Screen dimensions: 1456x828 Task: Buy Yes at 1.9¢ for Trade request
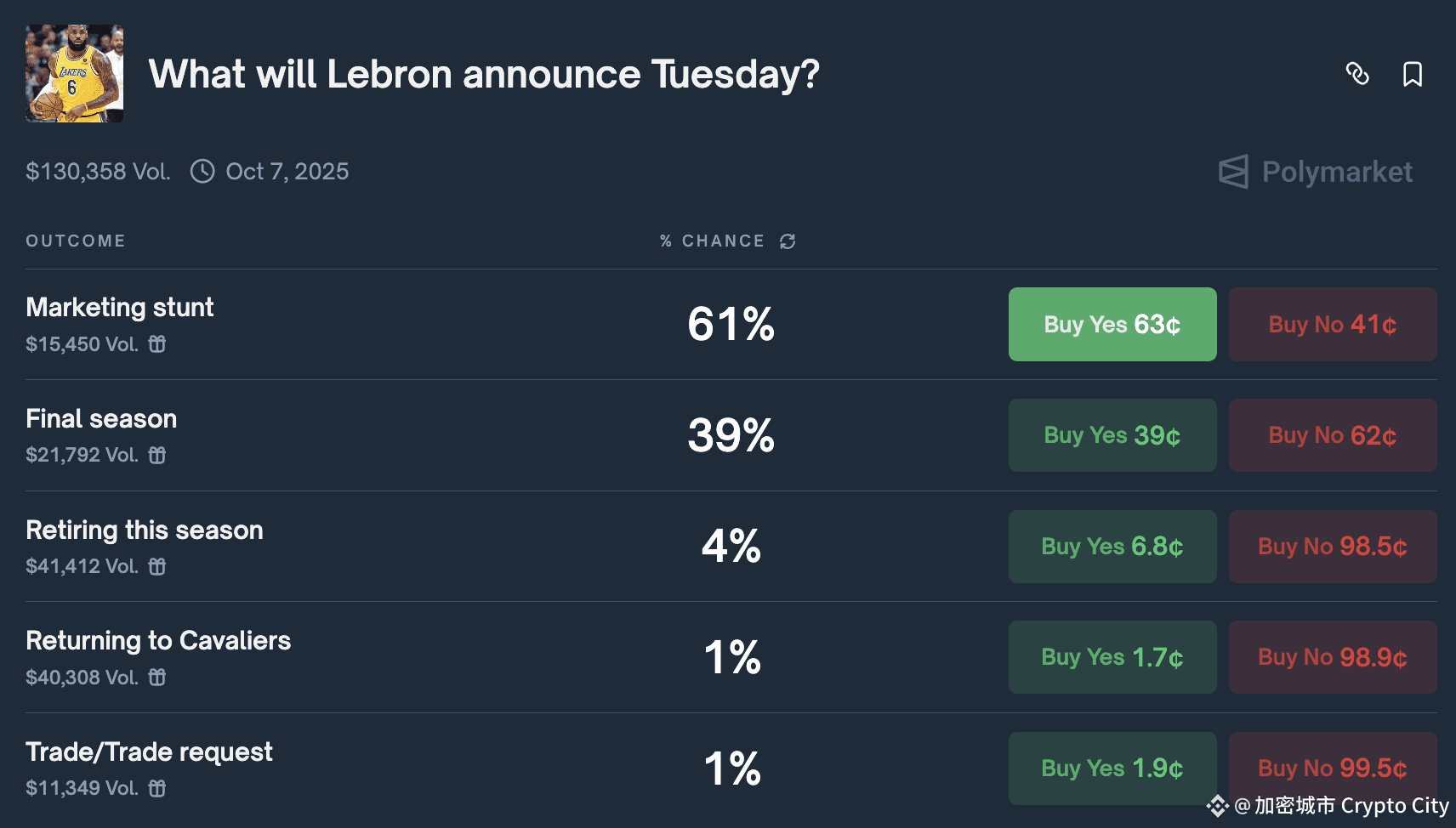(1112, 768)
